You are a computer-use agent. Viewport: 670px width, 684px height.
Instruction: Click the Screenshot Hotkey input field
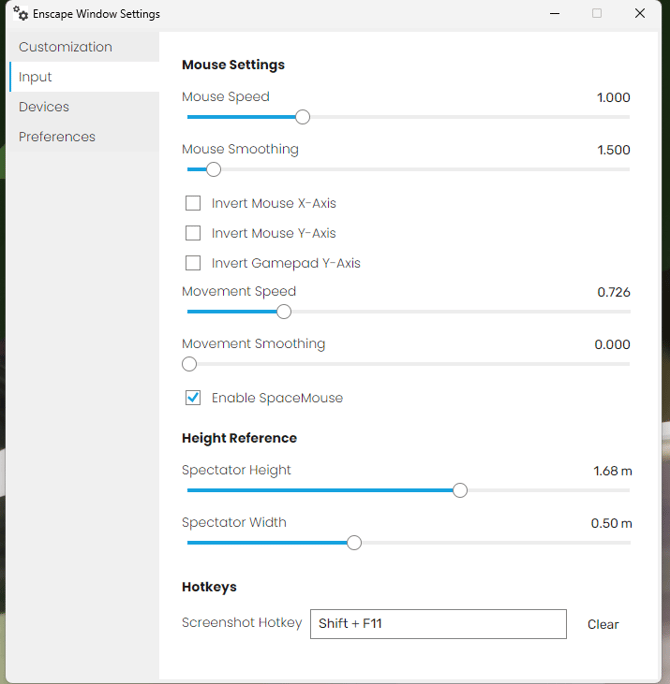coord(438,624)
